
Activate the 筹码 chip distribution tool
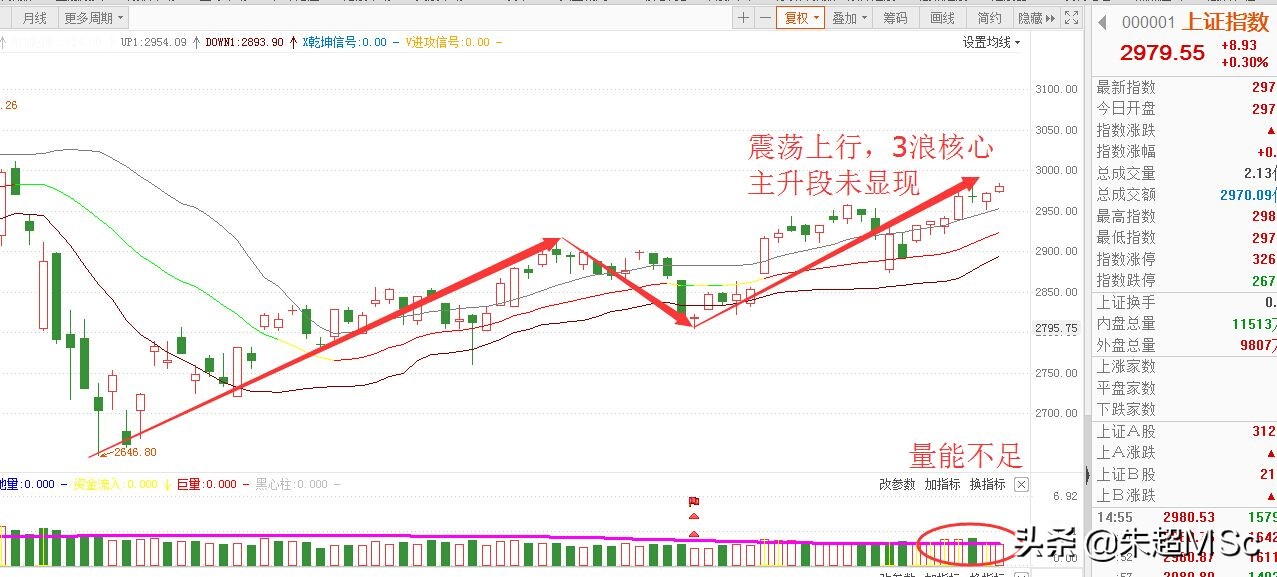(x=895, y=17)
